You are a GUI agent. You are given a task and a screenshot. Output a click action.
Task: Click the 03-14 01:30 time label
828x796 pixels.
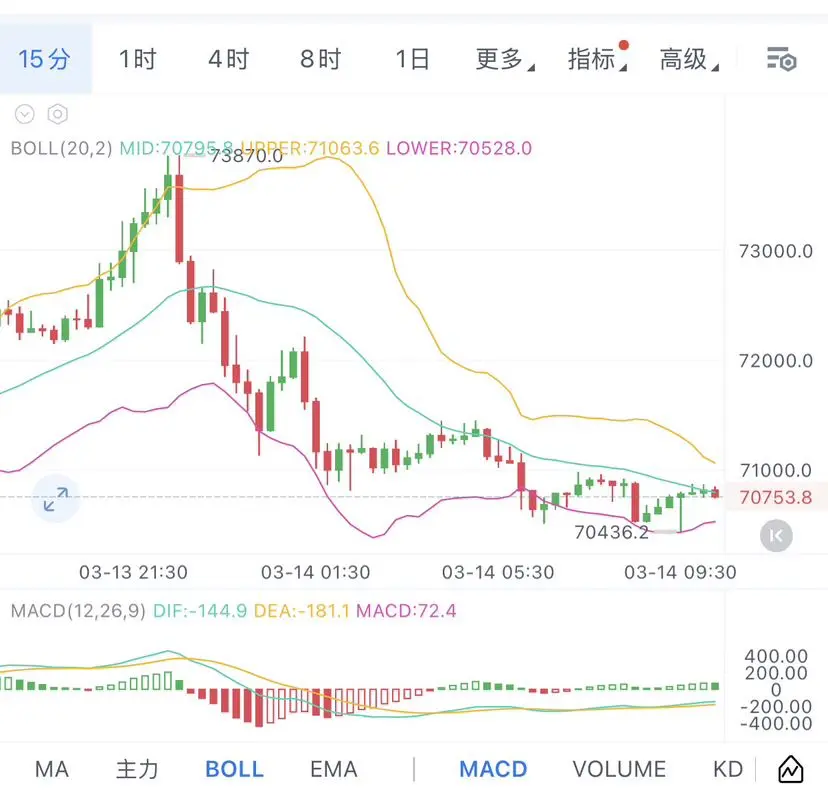point(316,572)
